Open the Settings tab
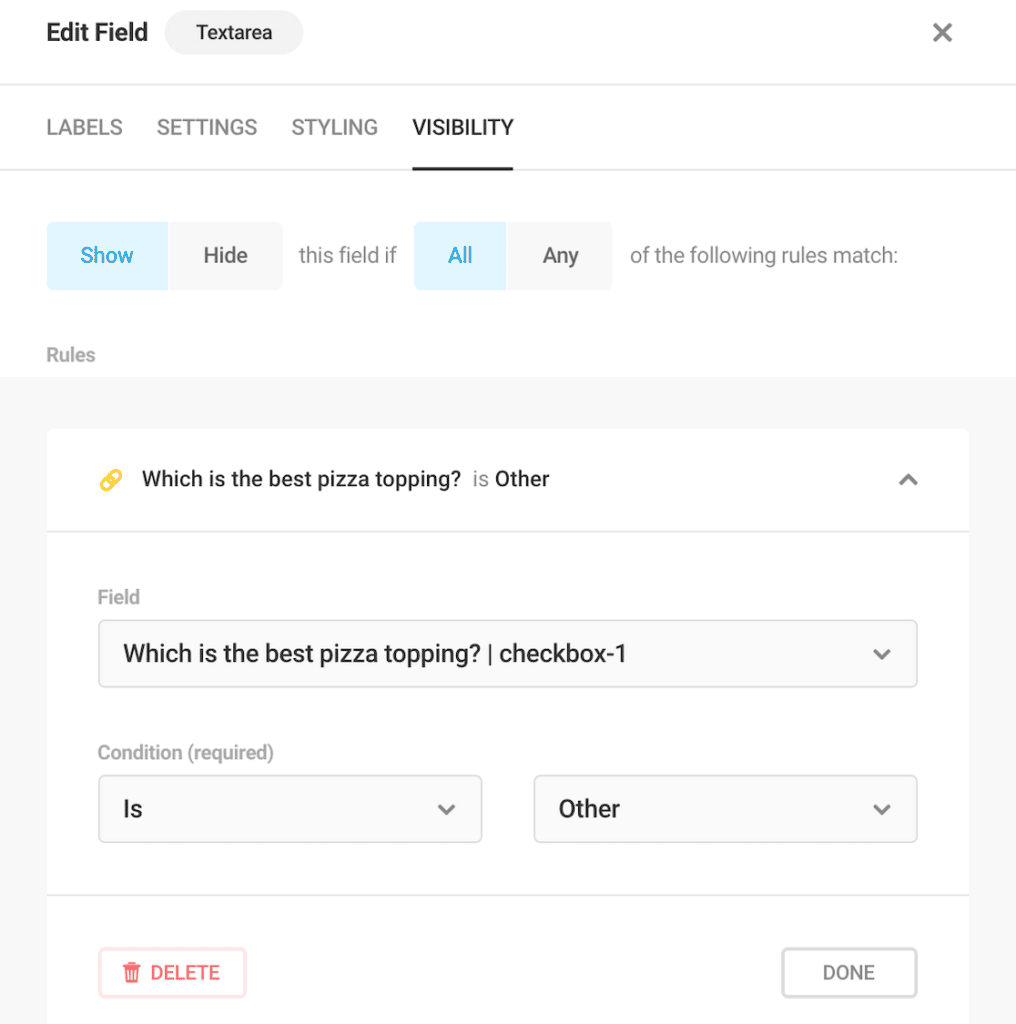 click(x=206, y=127)
